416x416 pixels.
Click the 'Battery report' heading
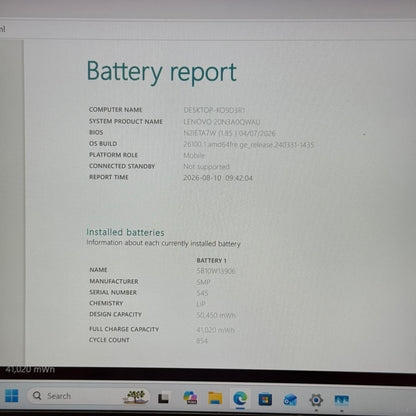tap(162, 72)
